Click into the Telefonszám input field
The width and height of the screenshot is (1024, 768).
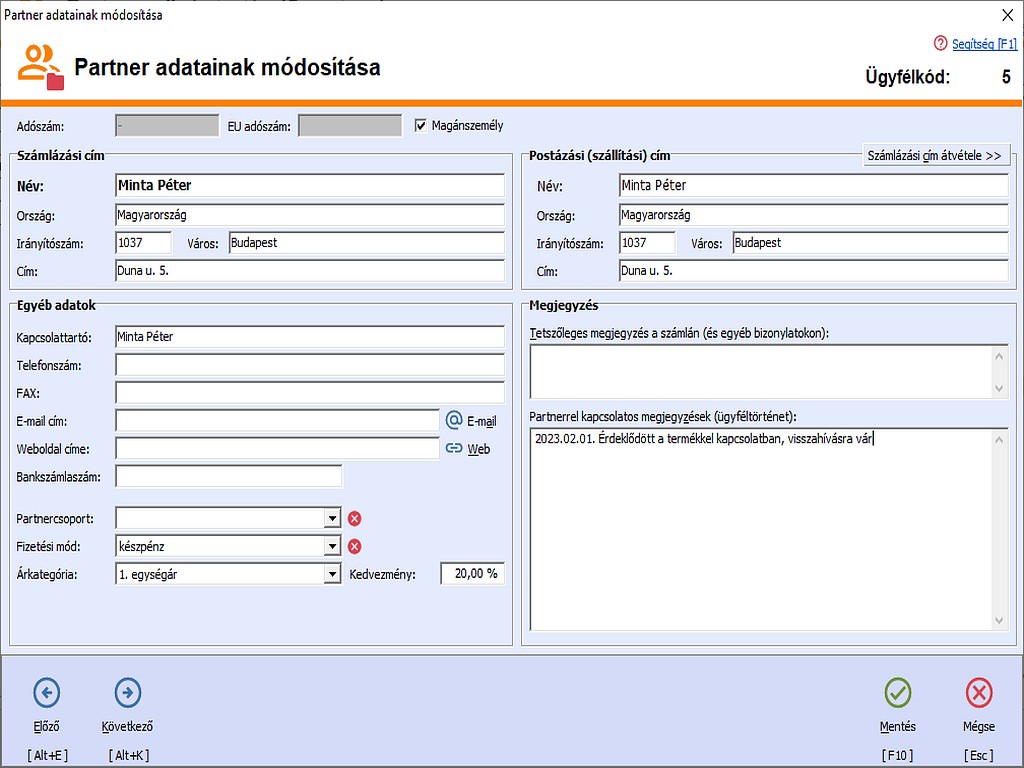pos(310,365)
